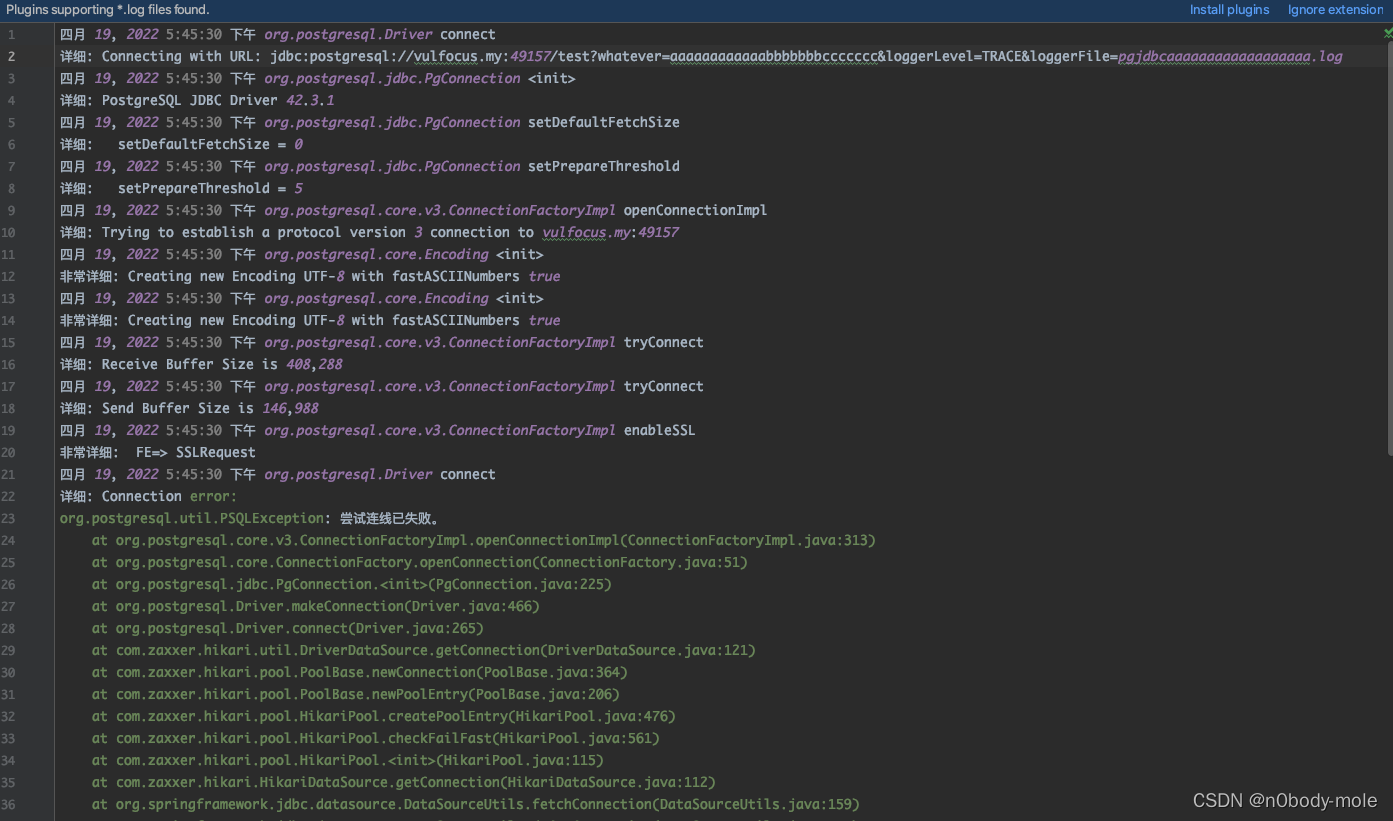This screenshot has height=821, width=1393.
Task: Click 'pgjdbcaaaaaaaaaaaaaaaaaaa.log' logger file name
Action: click(1230, 56)
